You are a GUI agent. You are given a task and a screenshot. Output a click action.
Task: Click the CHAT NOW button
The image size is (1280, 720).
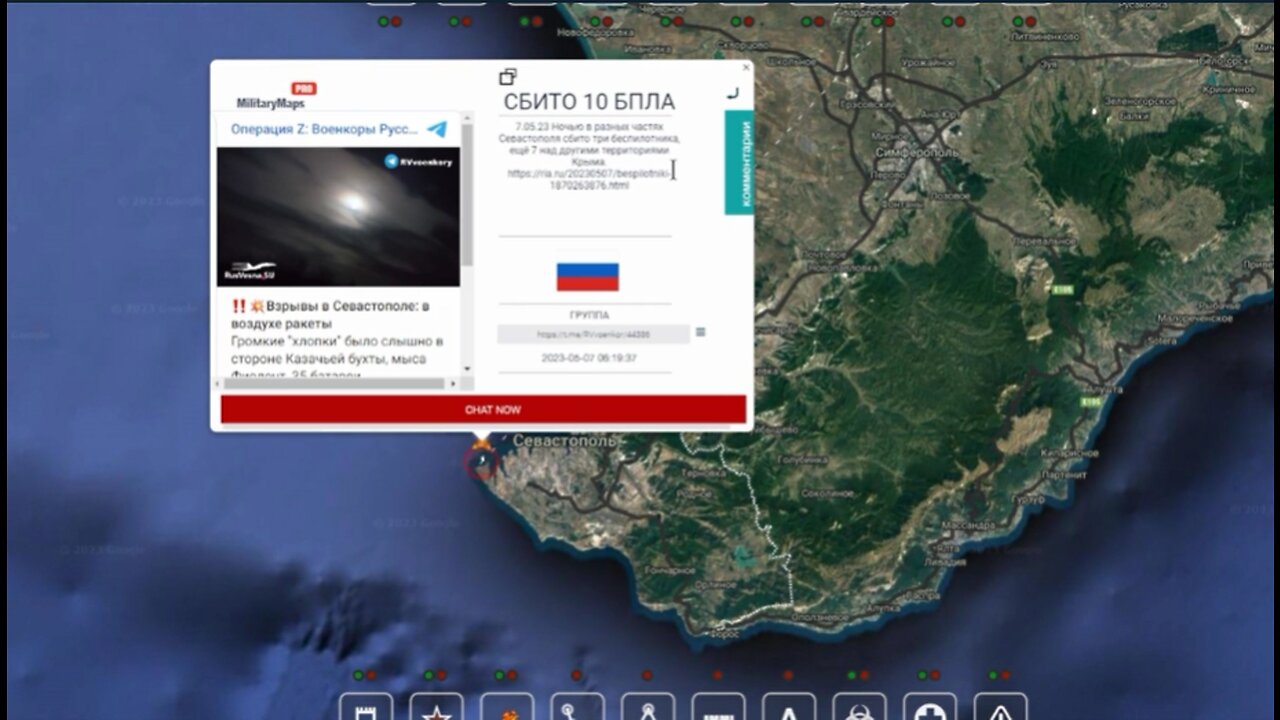coord(483,409)
